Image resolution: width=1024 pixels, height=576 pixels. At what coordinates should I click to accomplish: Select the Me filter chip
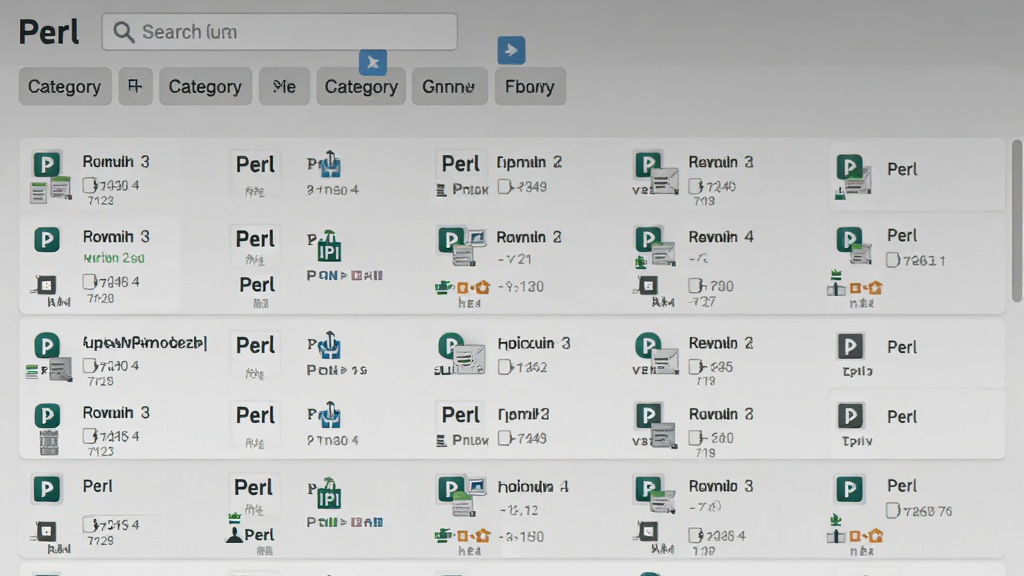tap(284, 86)
